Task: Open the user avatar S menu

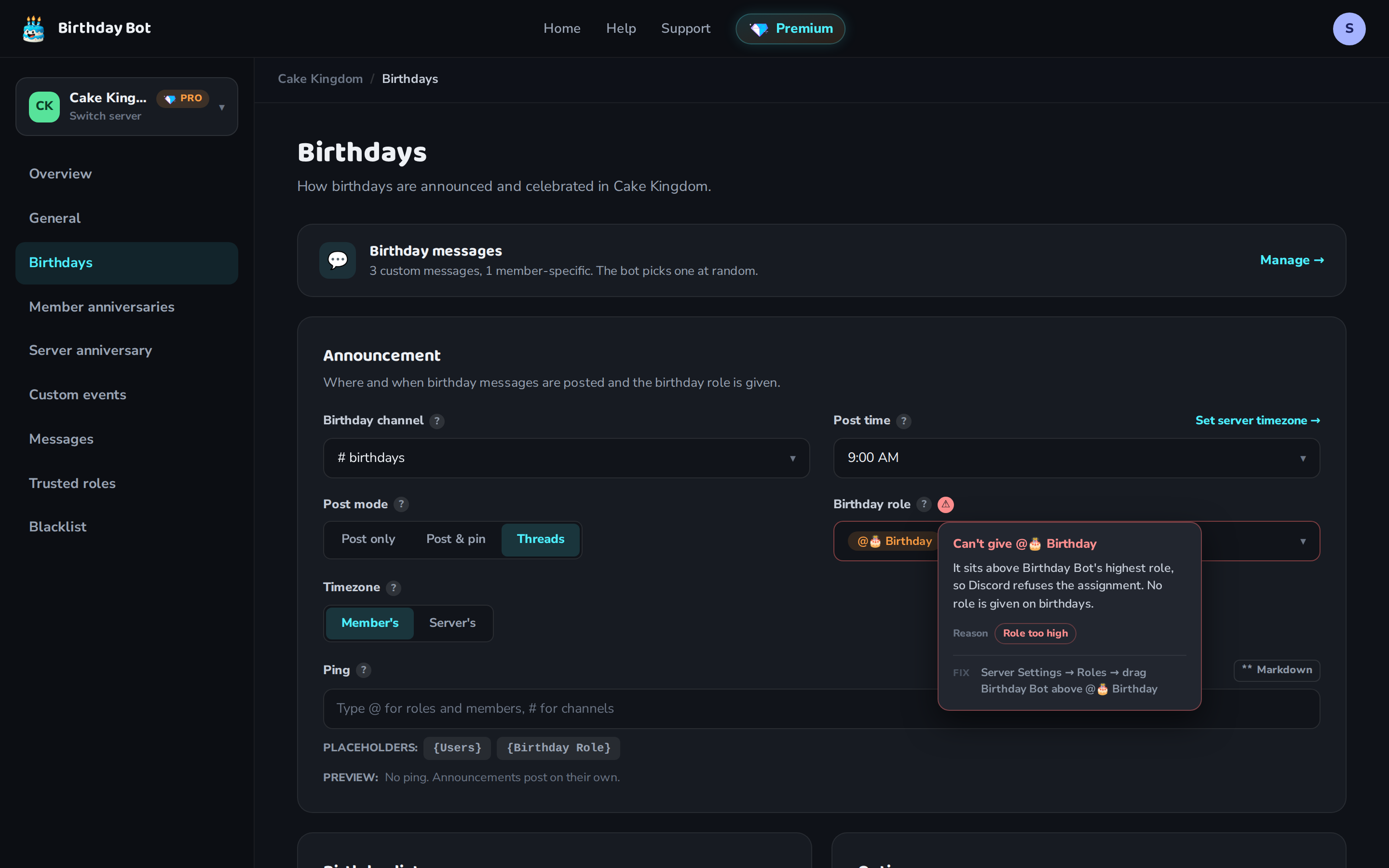Action: pyautogui.click(x=1349, y=29)
